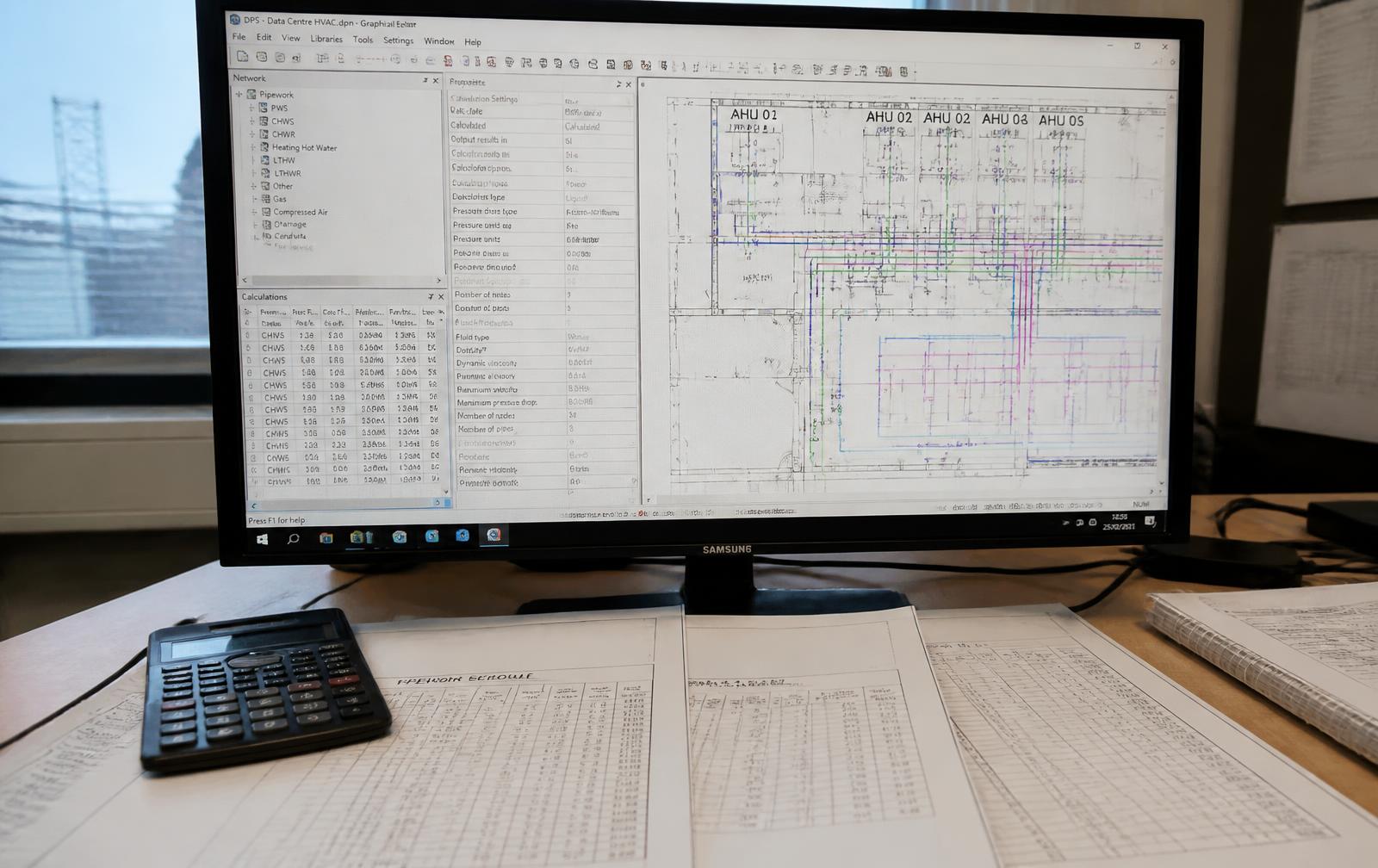Select LTHWR in the Network tree
This screenshot has height=868, width=1378.
pyautogui.click(x=288, y=173)
